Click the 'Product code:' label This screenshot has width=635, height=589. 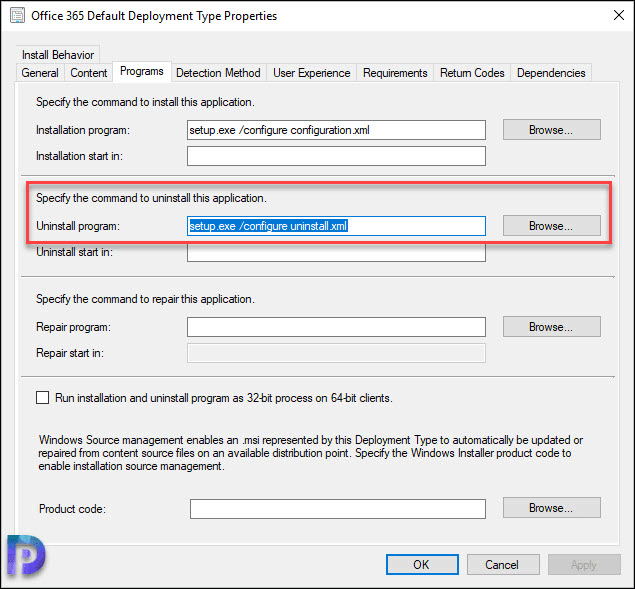click(x=72, y=509)
